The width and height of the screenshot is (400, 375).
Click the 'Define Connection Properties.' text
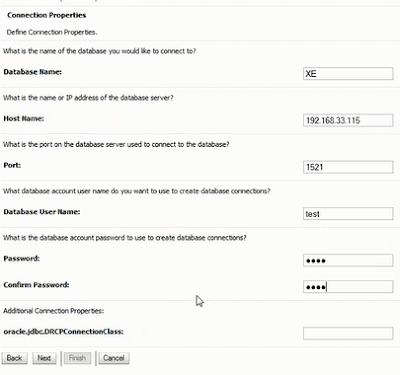click(52, 32)
